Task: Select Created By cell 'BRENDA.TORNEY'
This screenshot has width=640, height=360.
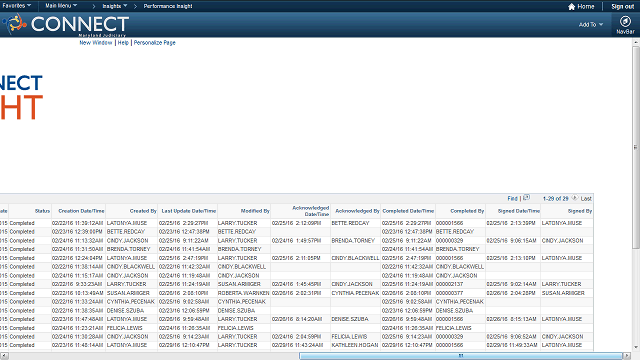Action: (x=129, y=249)
